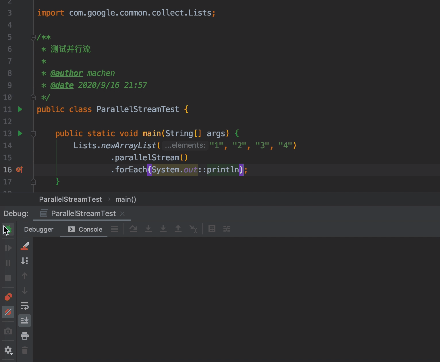Click ParallelStreamTest in breadcrumb bar

click(x=71, y=199)
